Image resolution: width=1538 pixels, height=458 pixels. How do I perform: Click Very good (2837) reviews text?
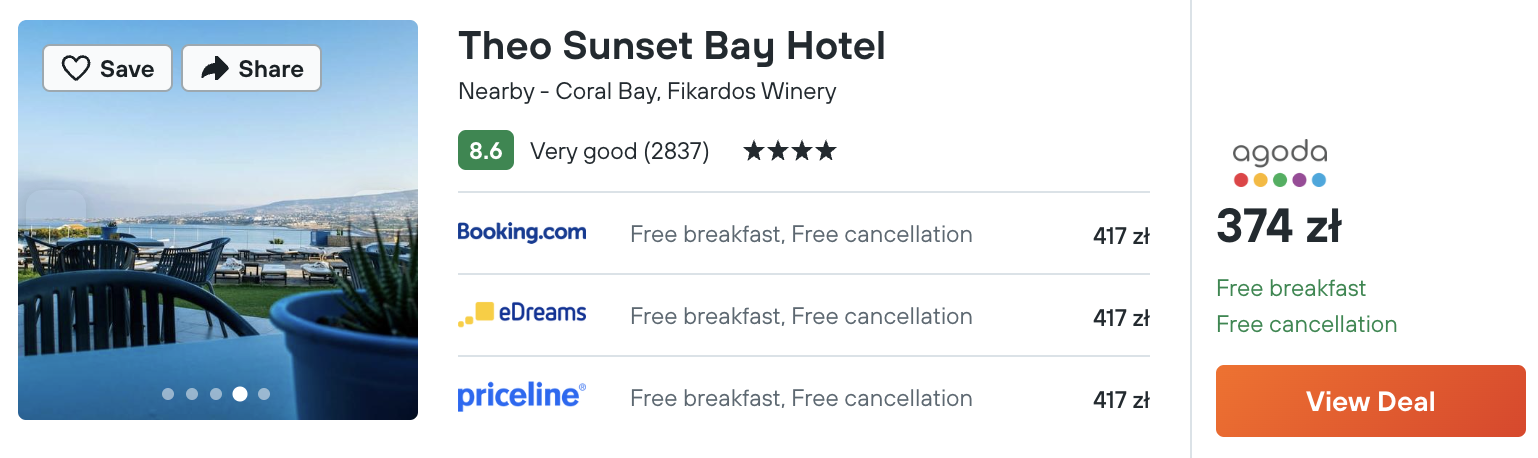pyautogui.click(x=620, y=151)
